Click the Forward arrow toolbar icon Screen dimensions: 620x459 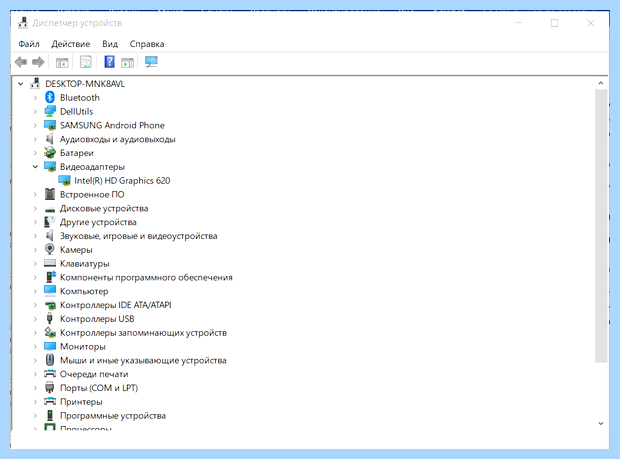point(38,62)
